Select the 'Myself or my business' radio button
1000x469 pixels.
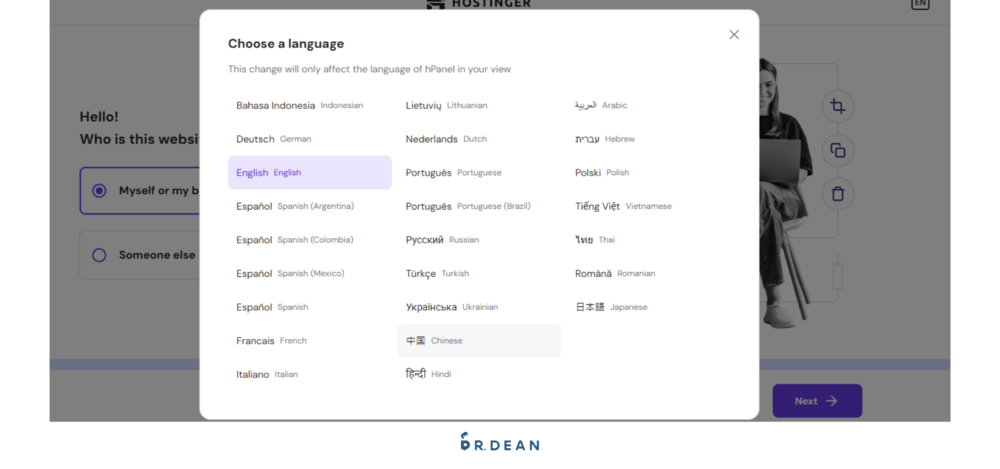point(99,191)
